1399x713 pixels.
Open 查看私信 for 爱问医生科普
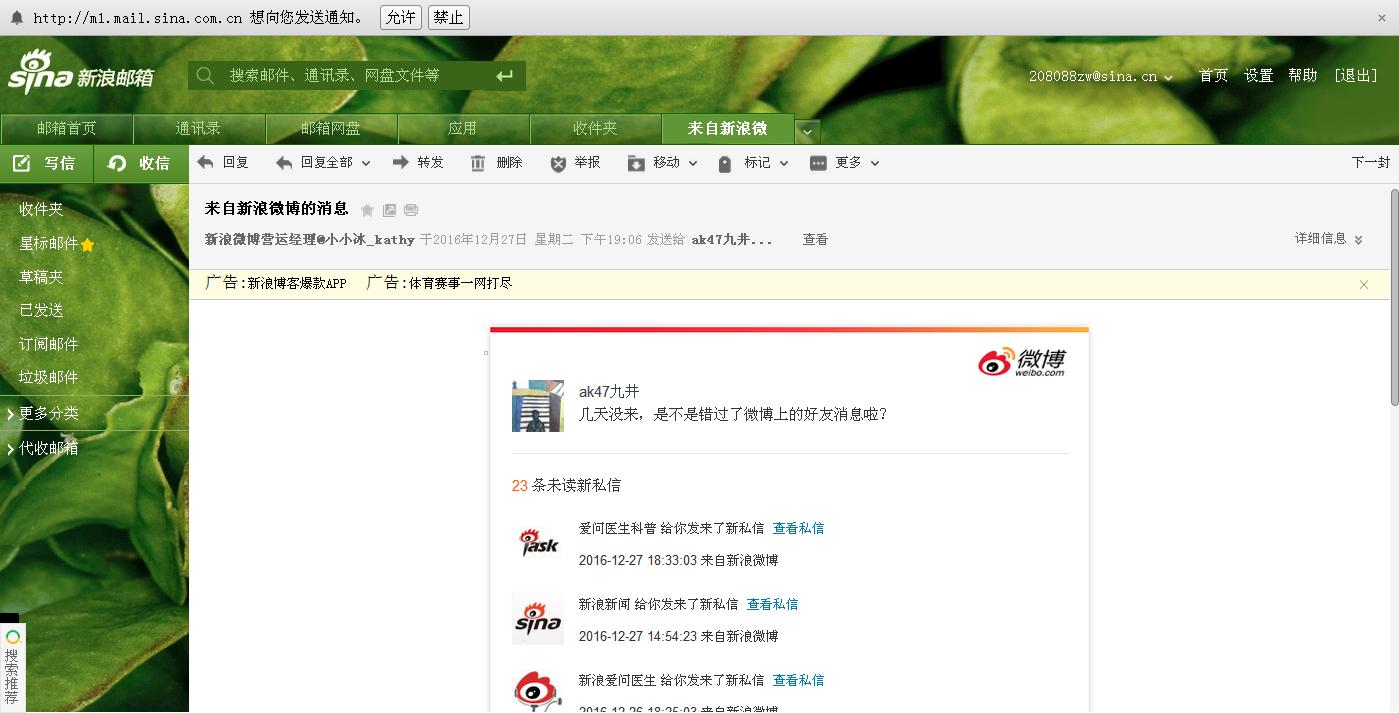click(x=798, y=528)
